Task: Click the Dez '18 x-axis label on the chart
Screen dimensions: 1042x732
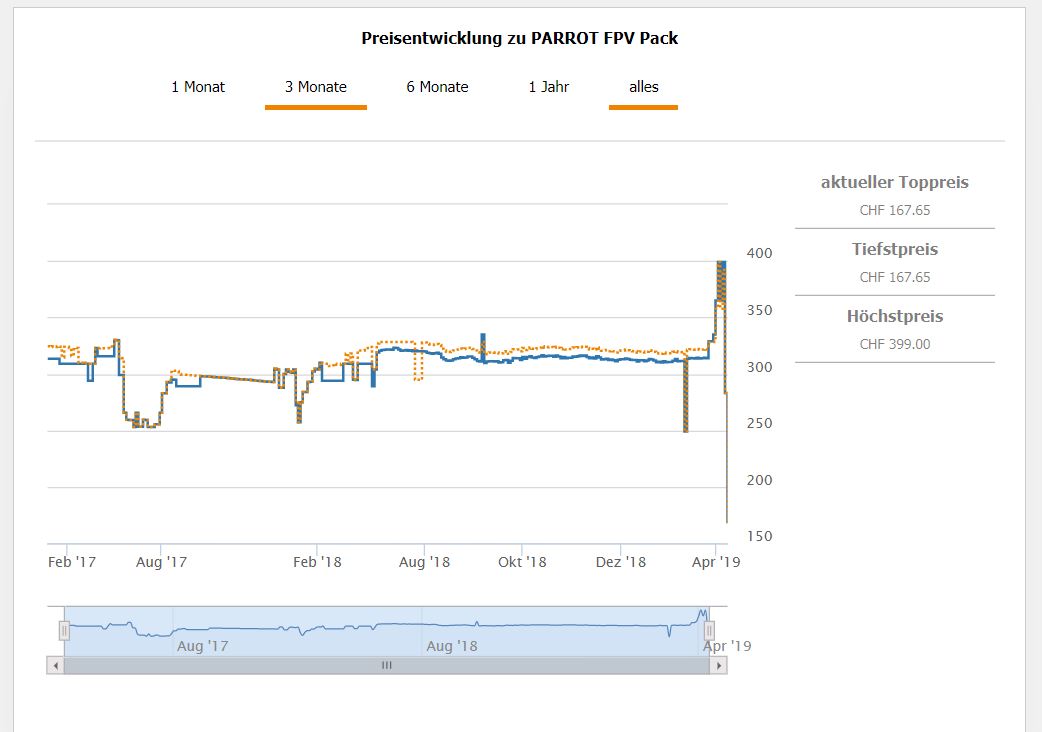Action: (620, 562)
